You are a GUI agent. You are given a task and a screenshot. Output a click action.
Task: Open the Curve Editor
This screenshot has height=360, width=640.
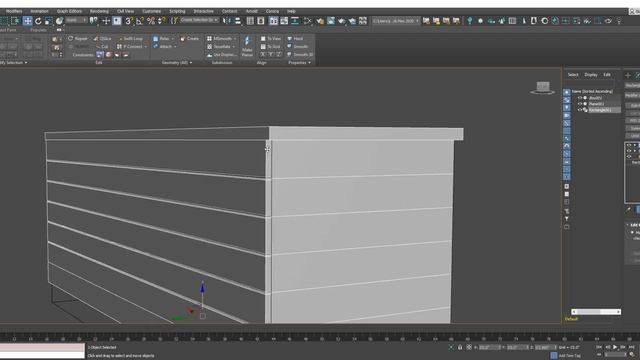(284, 21)
